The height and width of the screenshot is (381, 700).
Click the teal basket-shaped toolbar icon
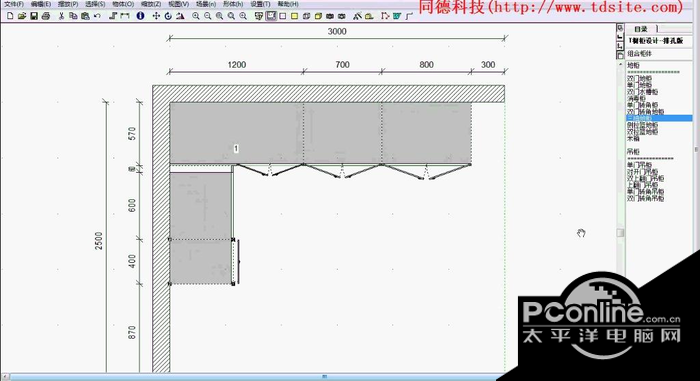click(397, 16)
